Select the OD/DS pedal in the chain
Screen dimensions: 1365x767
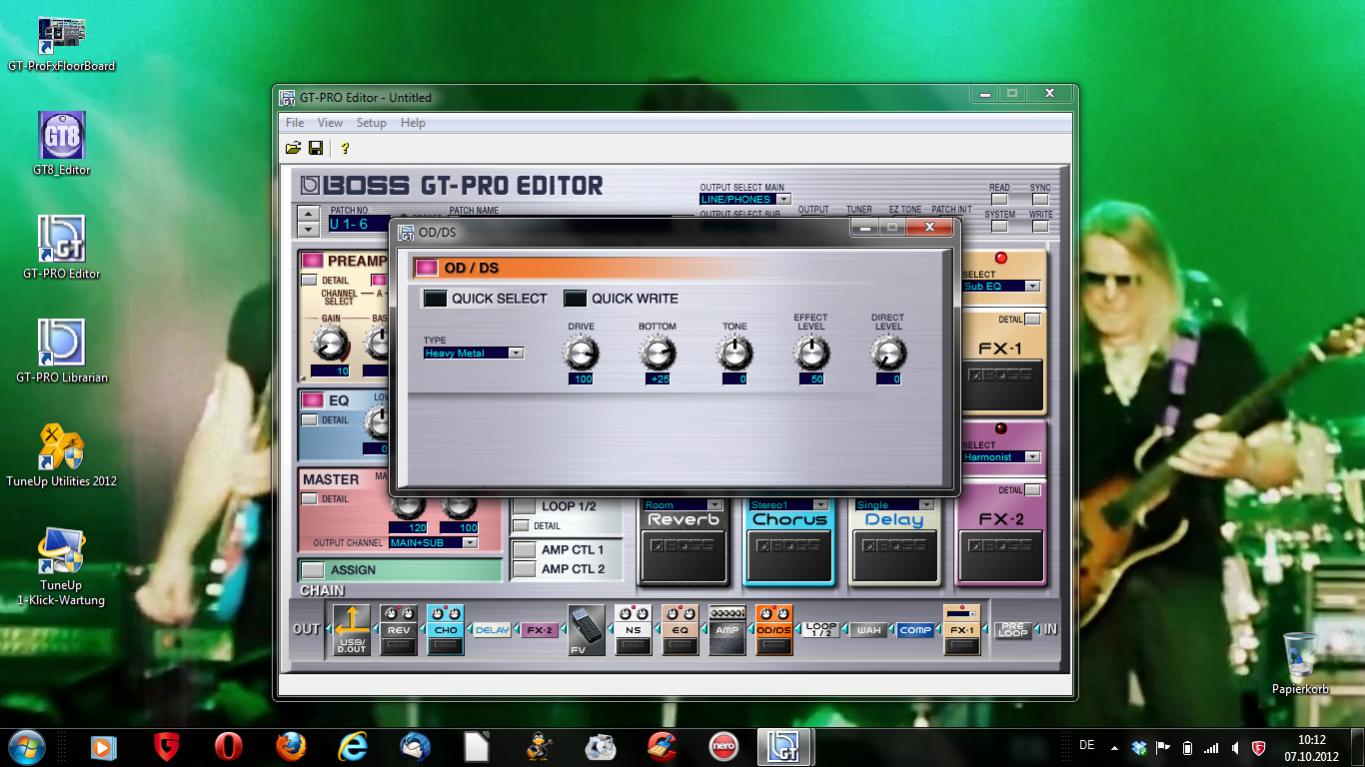point(774,630)
